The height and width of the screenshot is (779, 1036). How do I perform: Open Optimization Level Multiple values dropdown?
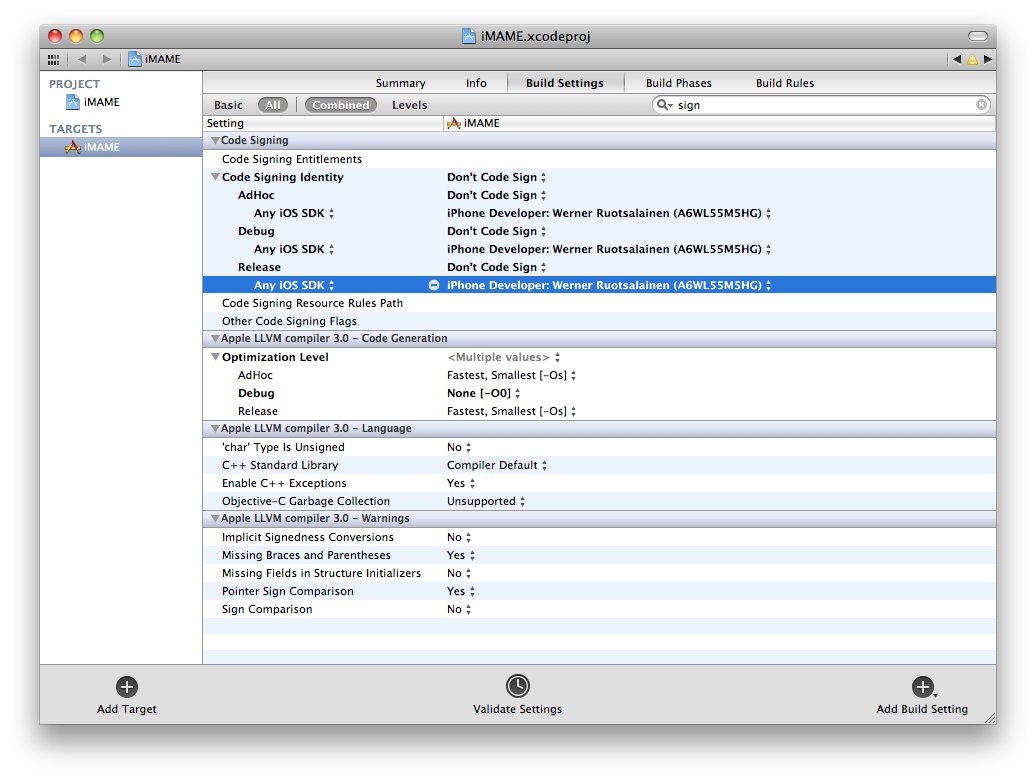coord(504,357)
